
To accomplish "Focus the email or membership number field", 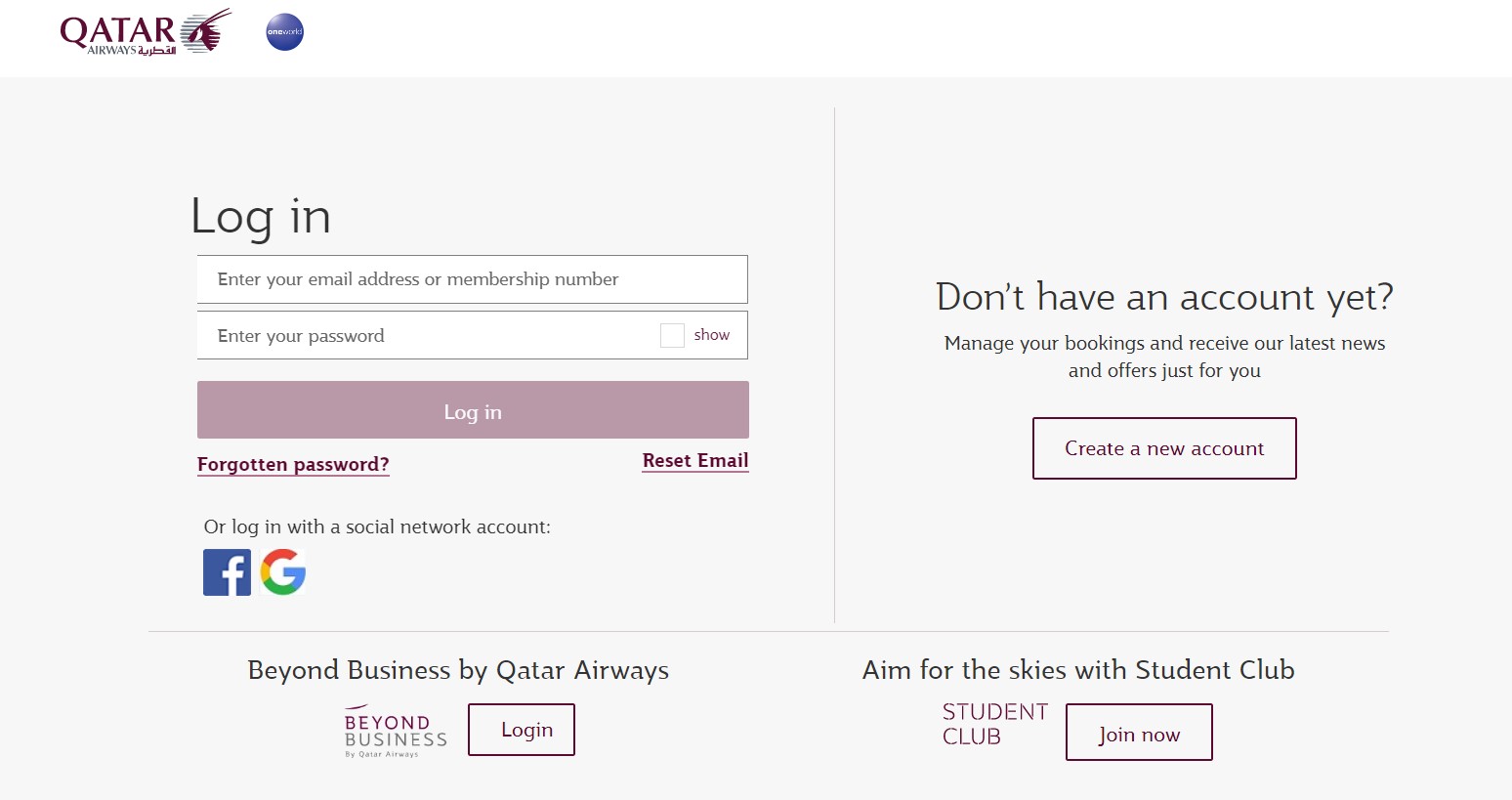I will click(472, 279).
